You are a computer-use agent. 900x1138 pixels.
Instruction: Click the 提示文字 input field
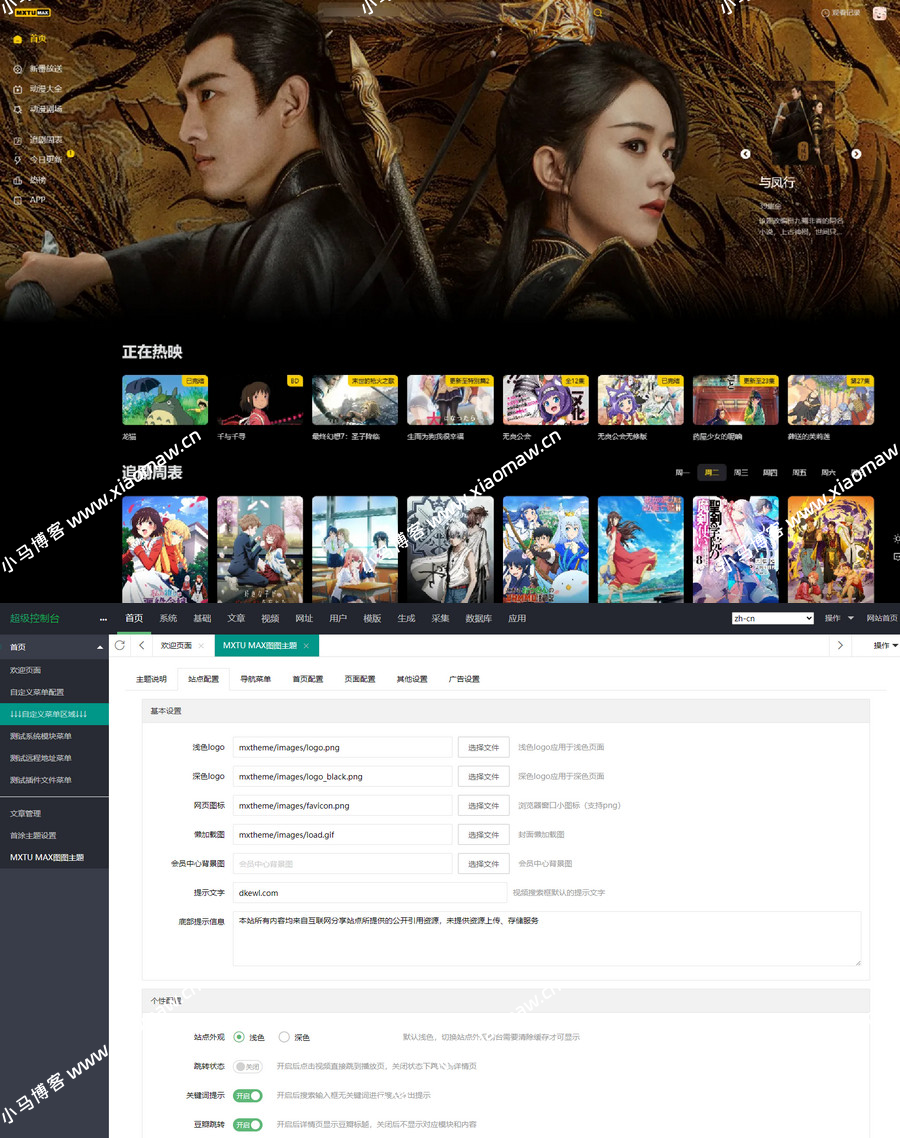(x=370, y=892)
